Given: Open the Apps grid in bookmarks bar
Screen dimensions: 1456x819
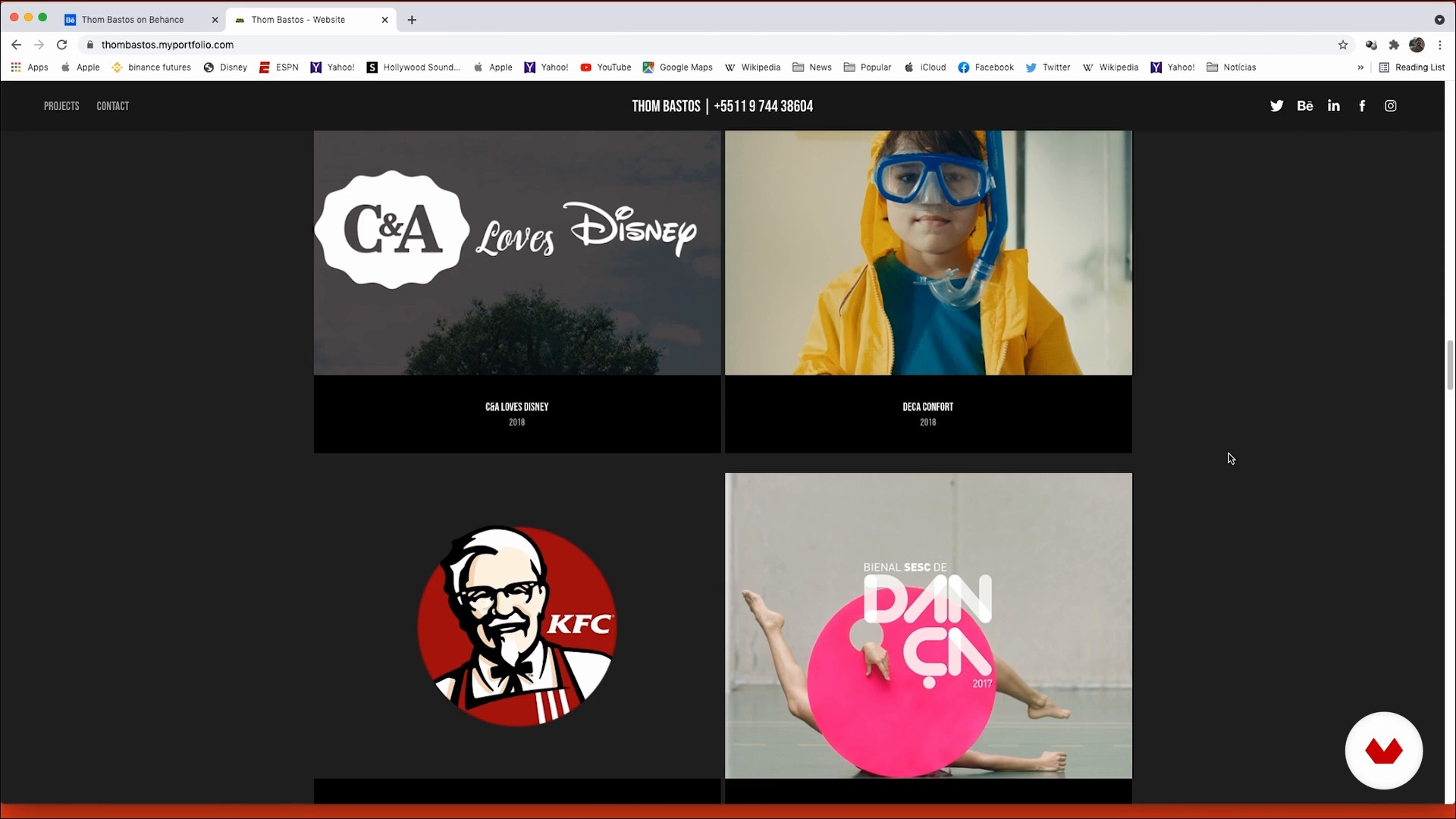Looking at the screenshot, I should pyautogui.click(x=30, y=67).
